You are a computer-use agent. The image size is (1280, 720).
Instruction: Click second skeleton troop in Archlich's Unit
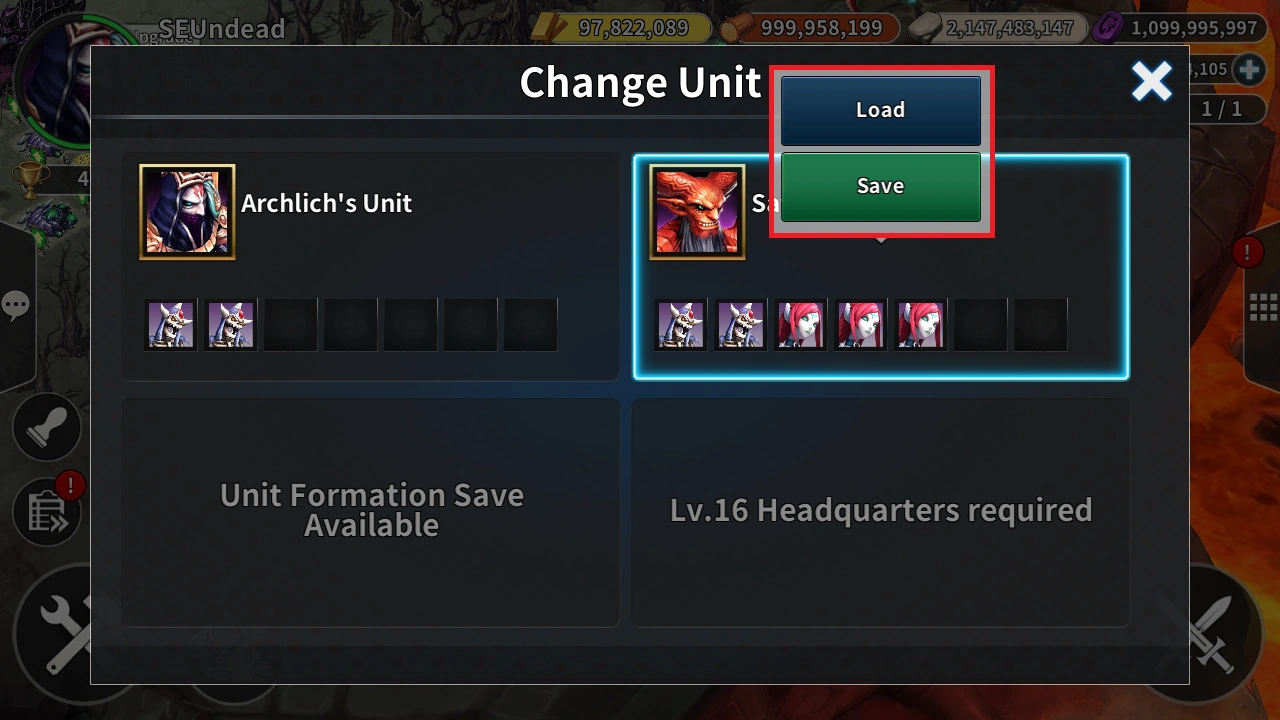pos(231,325)
